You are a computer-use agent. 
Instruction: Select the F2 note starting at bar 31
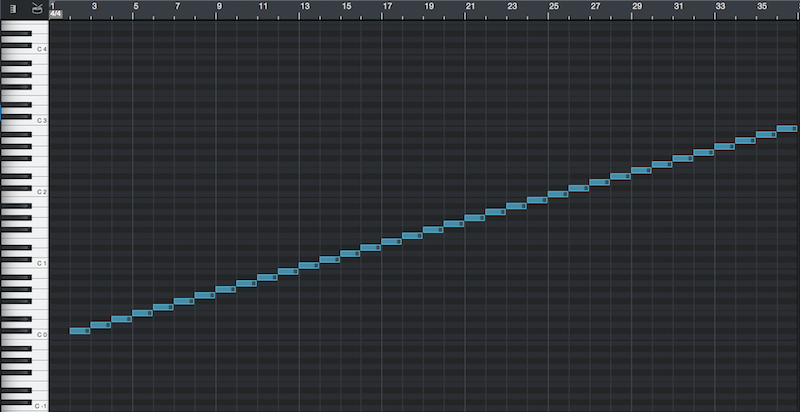(x=684, y=158)
